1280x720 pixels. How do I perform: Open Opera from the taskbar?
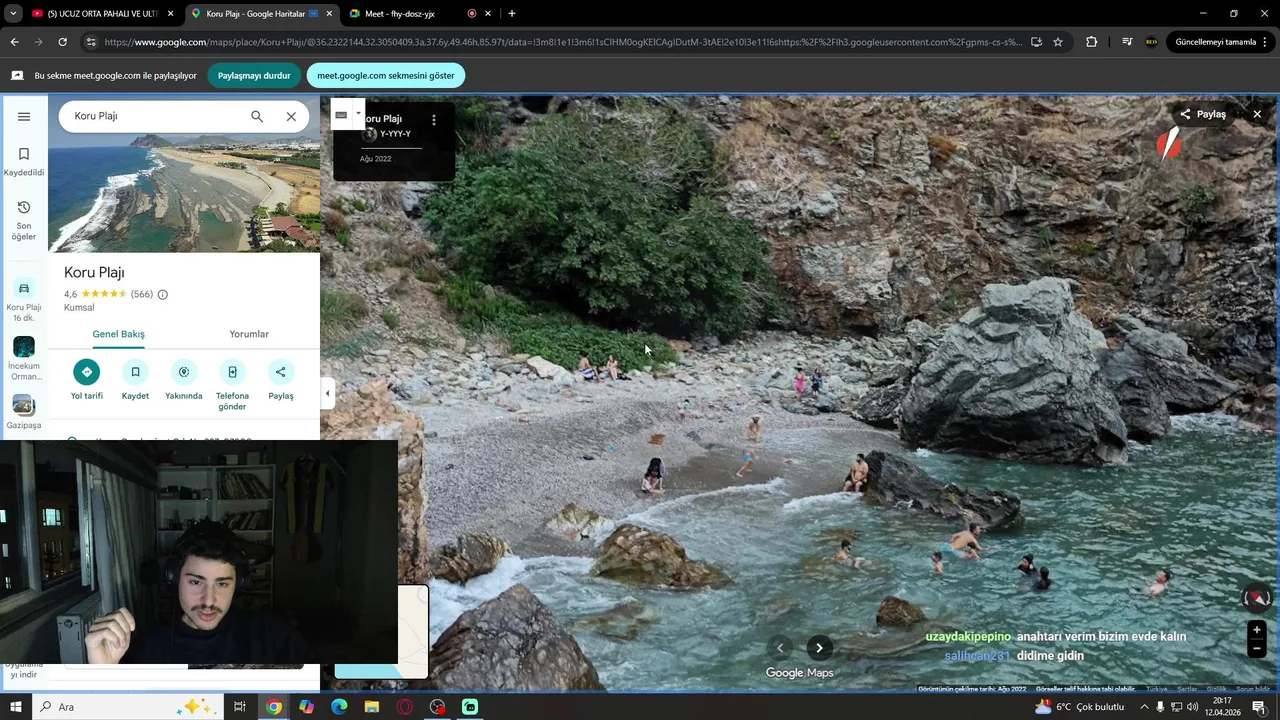click(405, 707)
